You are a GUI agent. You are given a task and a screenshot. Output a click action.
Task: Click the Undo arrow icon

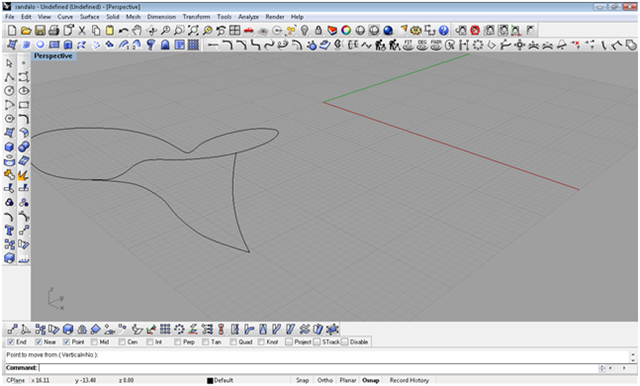click(123, 30)
